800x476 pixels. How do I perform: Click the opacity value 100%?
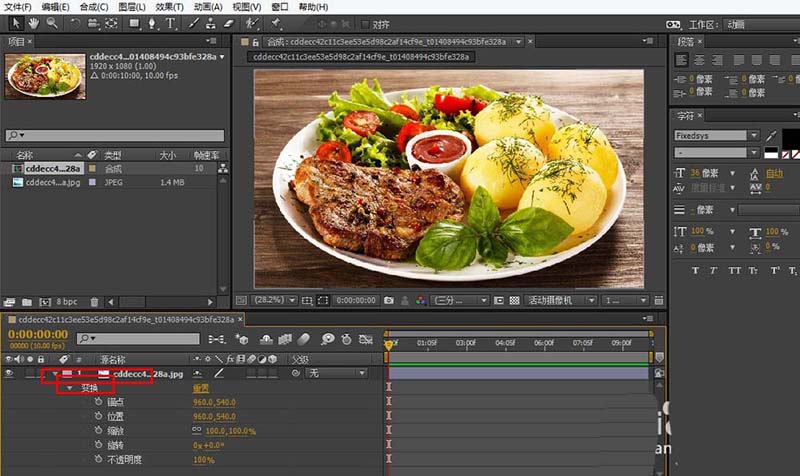(204, 460)
